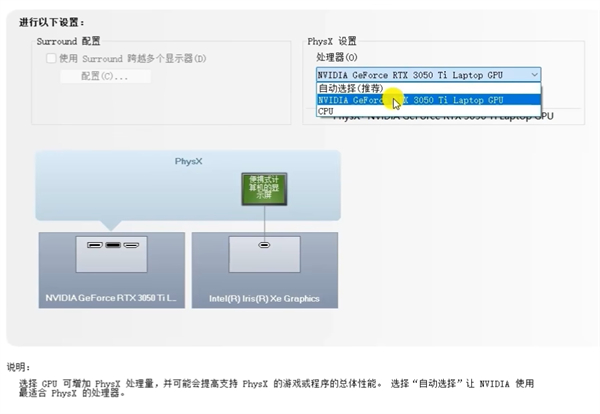Viewport: 600px width, 414px height.
Task: Click the PhysX 设置 group heading
Action: pos(332,41)
